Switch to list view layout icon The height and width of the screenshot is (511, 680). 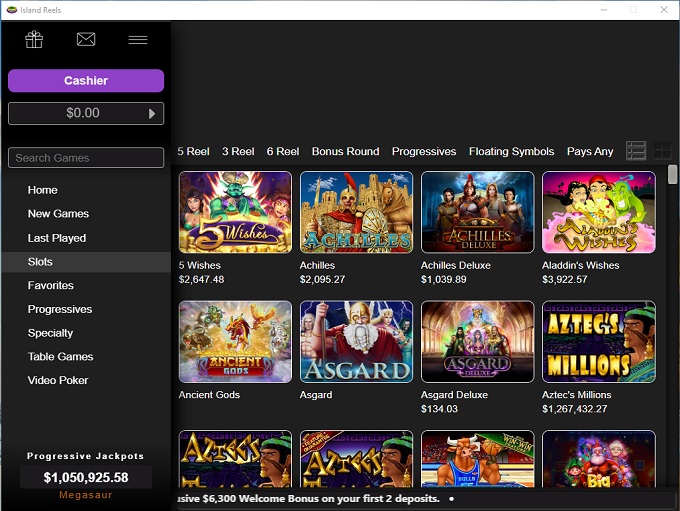click(636, 151)
